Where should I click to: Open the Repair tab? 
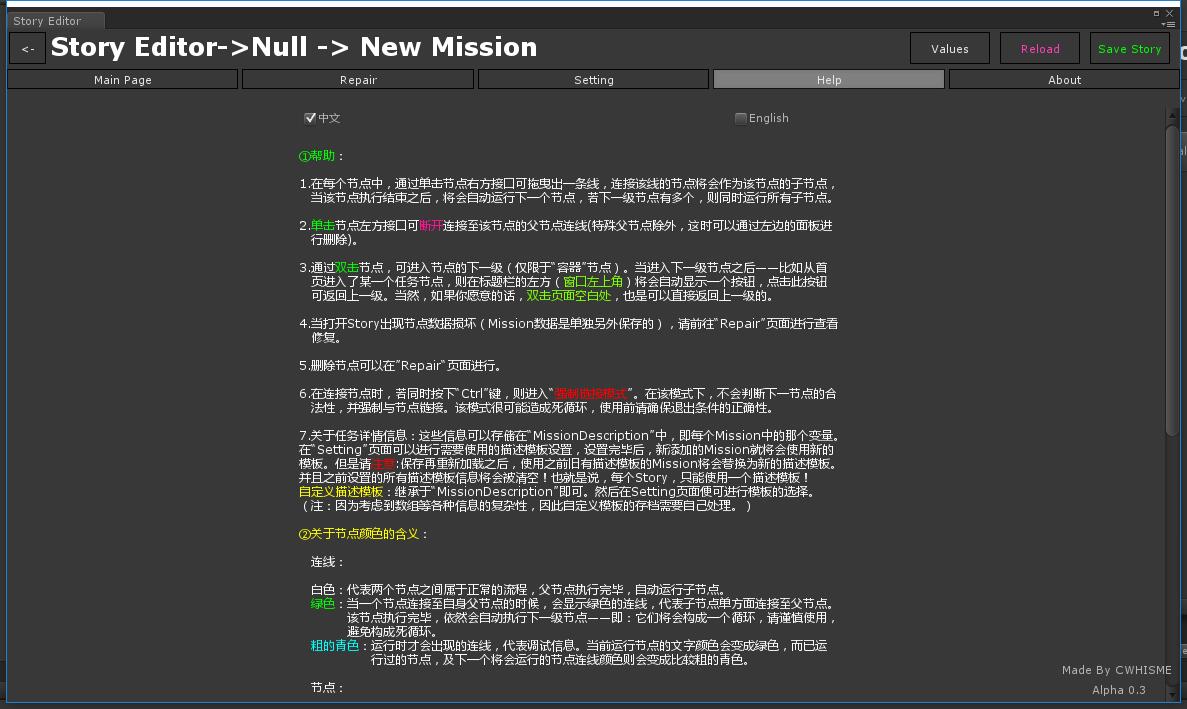click(358, 79)
